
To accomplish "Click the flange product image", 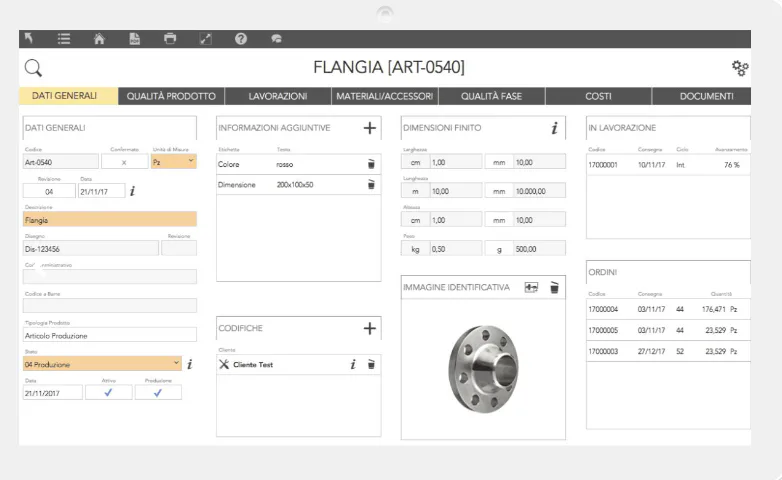I will click(x=483, y=369).
